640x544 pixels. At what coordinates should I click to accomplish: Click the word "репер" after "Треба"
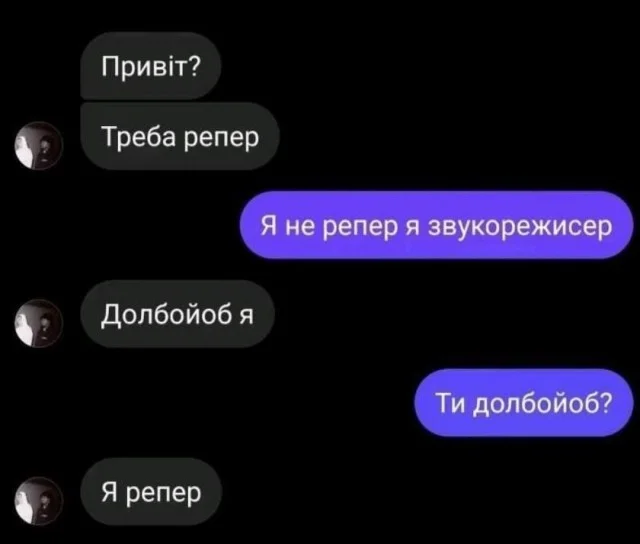click(x=222, y=140)
